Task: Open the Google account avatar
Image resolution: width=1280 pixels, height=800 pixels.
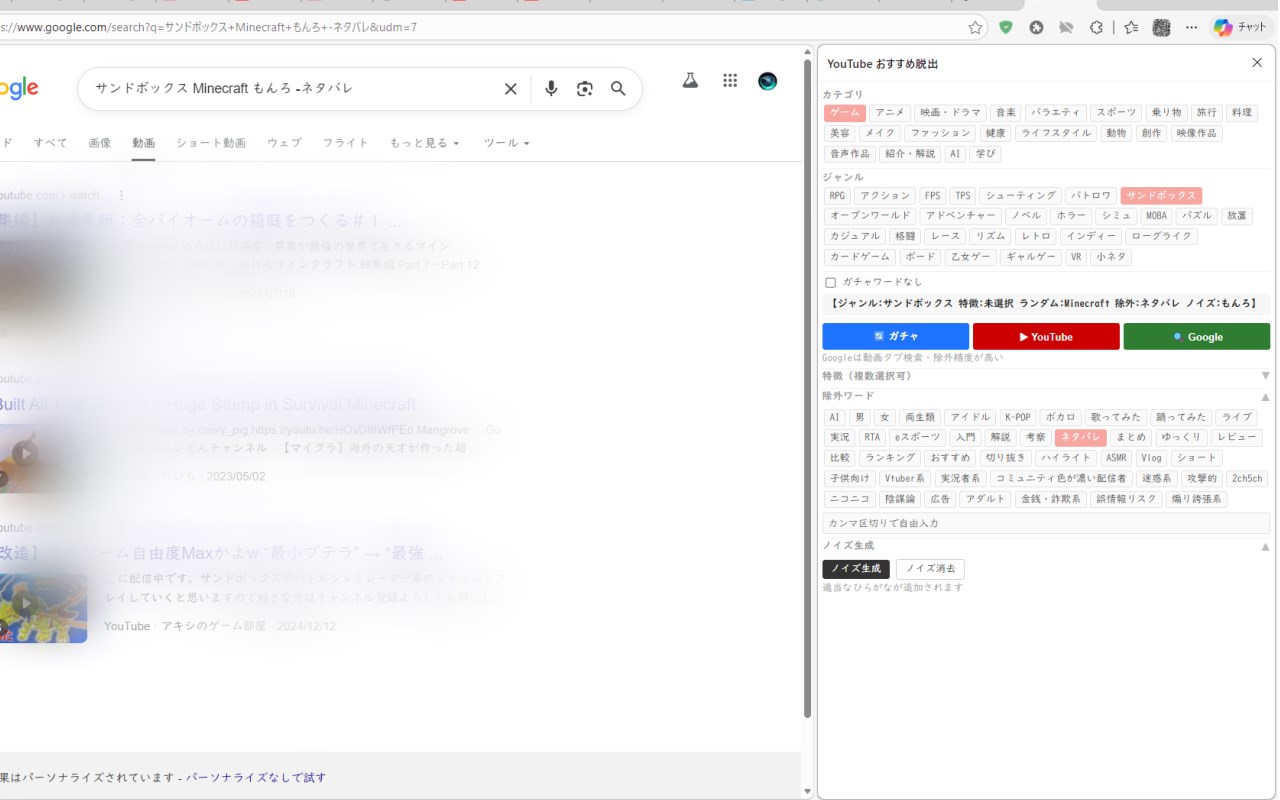Action: click(768, 81)
